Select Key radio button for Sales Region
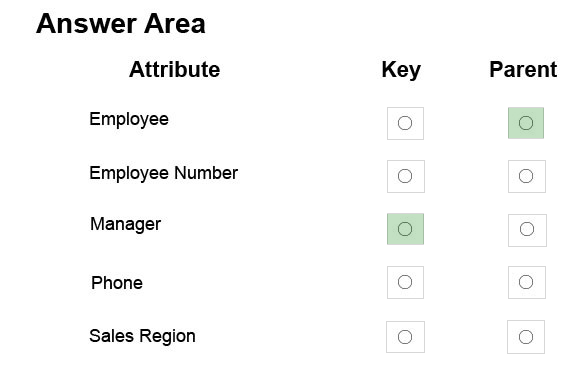 pos(405,337)
